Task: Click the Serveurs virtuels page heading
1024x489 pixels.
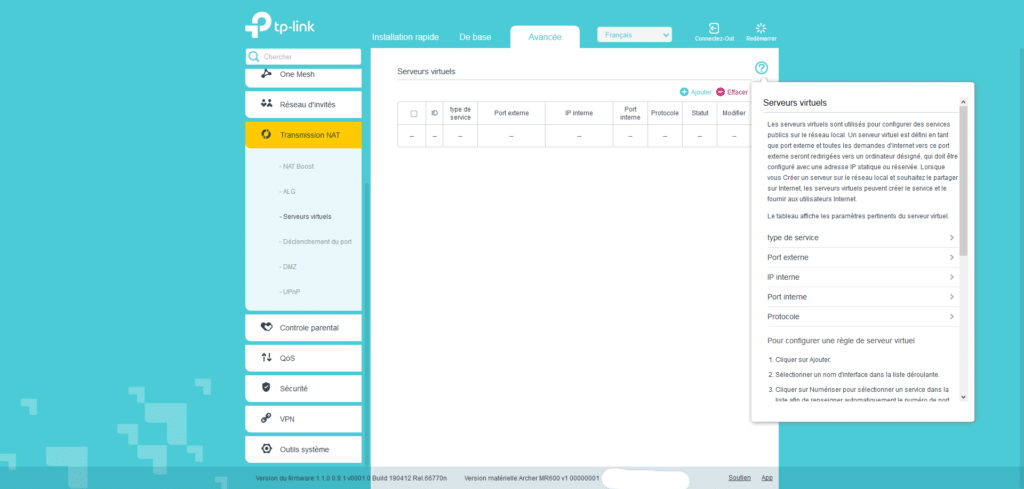Action: click(x=426, y=71)
